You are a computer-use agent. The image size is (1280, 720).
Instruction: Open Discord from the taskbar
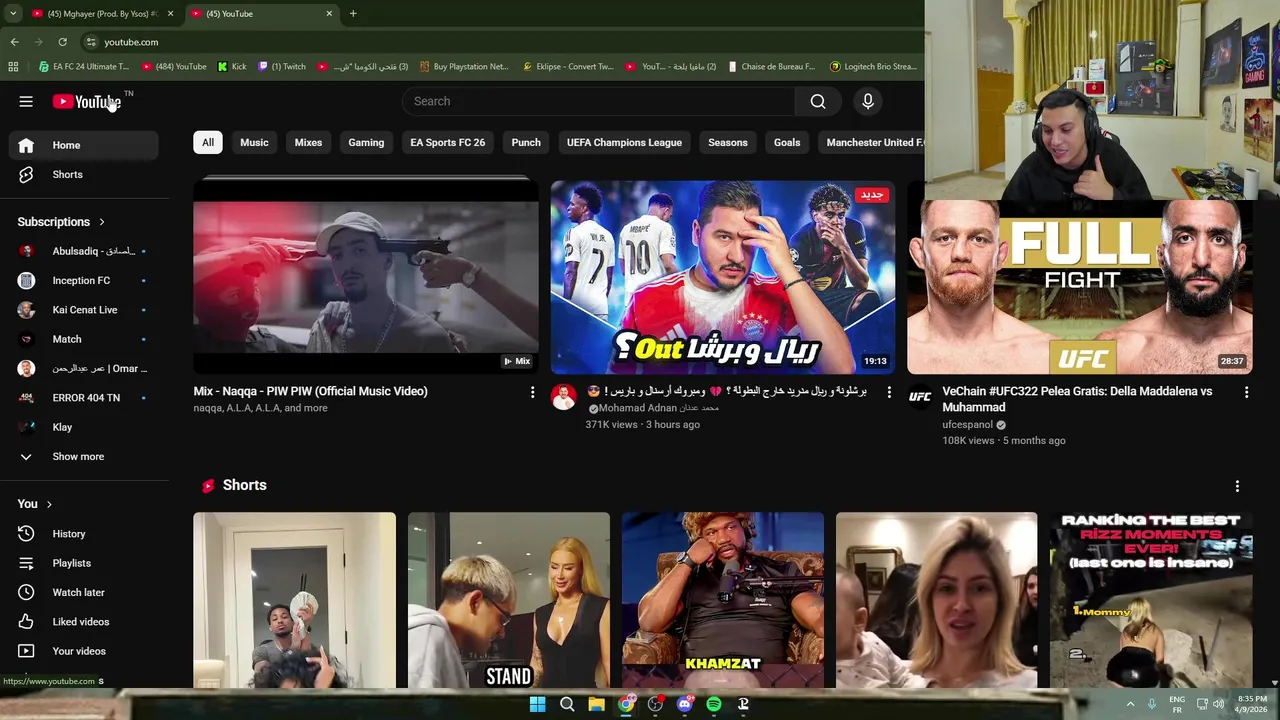685,704
